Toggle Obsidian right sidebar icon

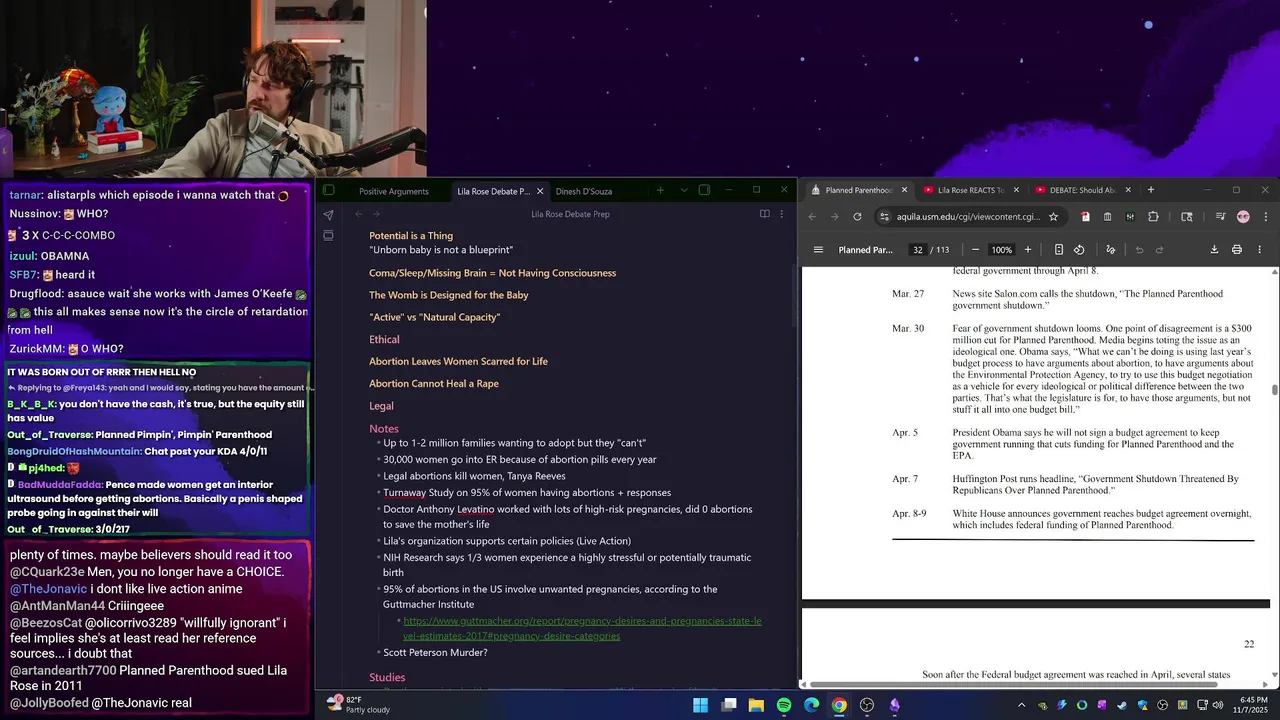(704, 190)
